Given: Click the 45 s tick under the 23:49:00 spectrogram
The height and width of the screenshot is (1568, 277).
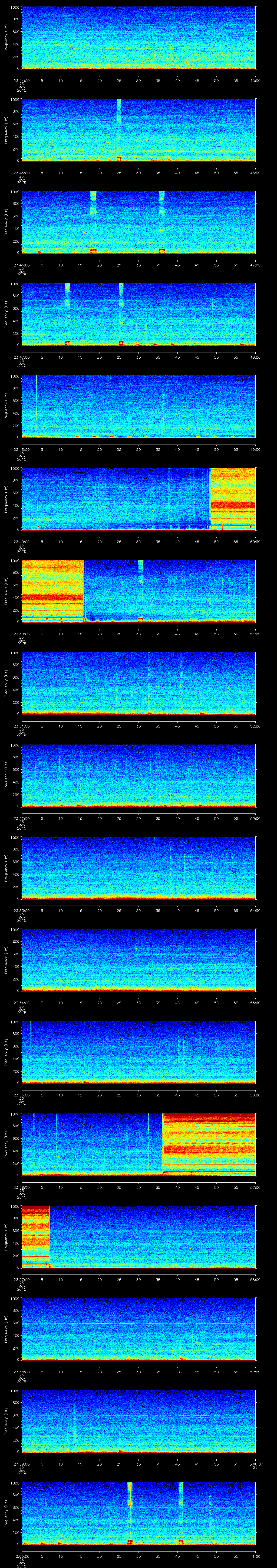Looking at the screenshot, I should [x=197, y=542].
